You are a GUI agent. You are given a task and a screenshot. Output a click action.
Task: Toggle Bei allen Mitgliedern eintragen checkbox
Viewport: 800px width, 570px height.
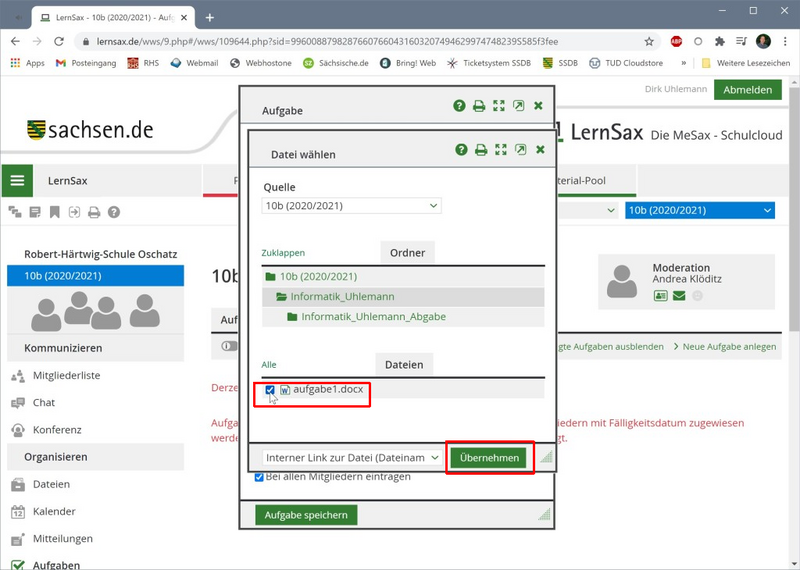(x=261, y=477)
